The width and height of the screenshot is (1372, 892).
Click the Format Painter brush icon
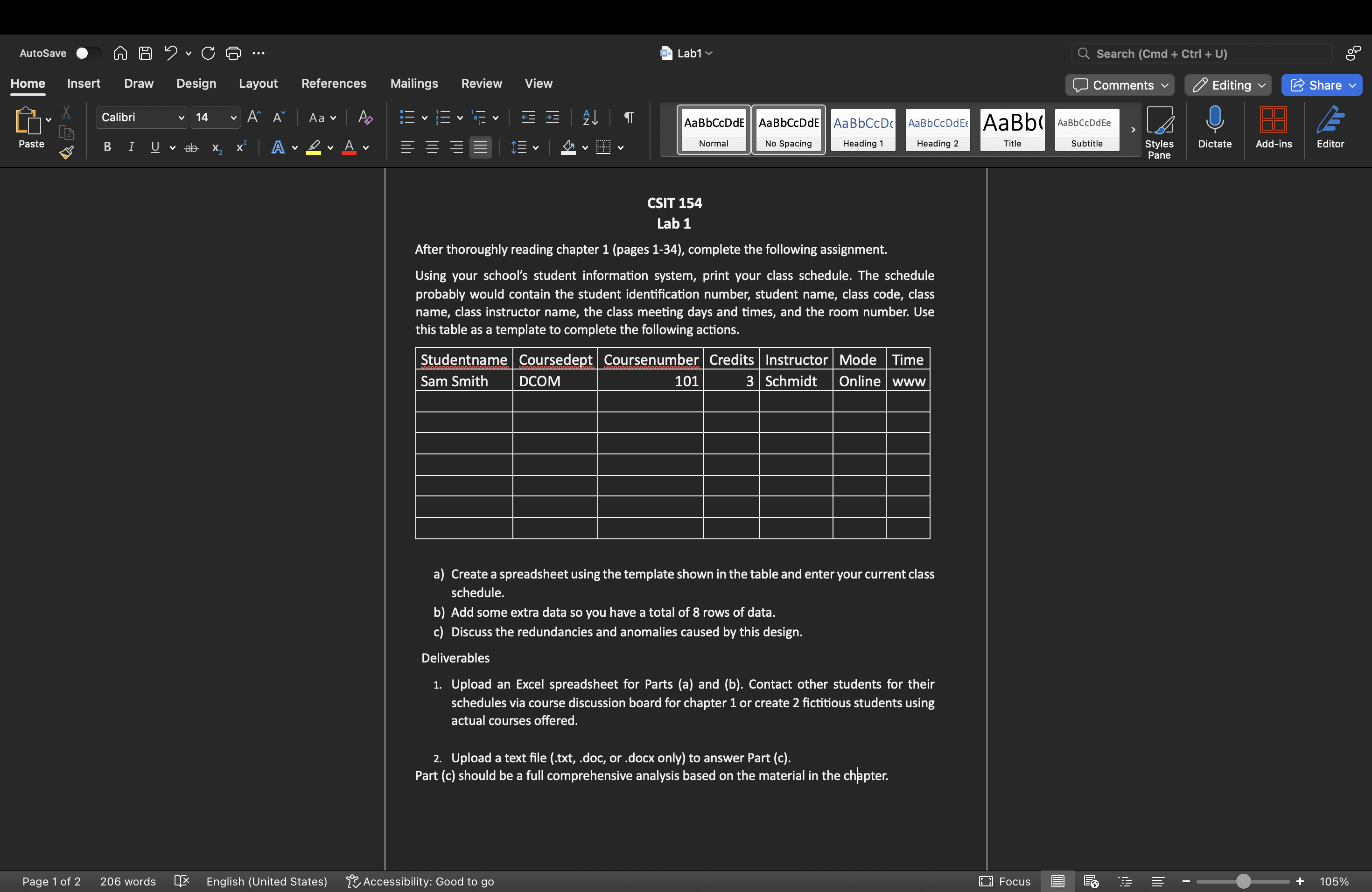66,153
